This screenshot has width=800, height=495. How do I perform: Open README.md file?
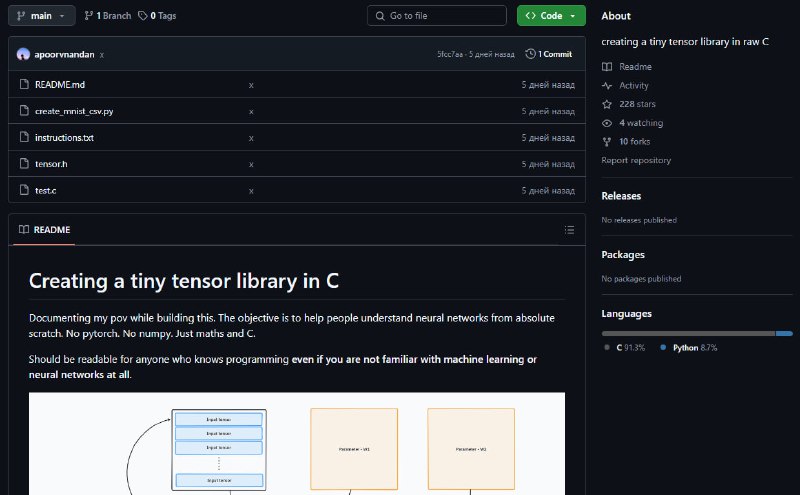point(60,85)
